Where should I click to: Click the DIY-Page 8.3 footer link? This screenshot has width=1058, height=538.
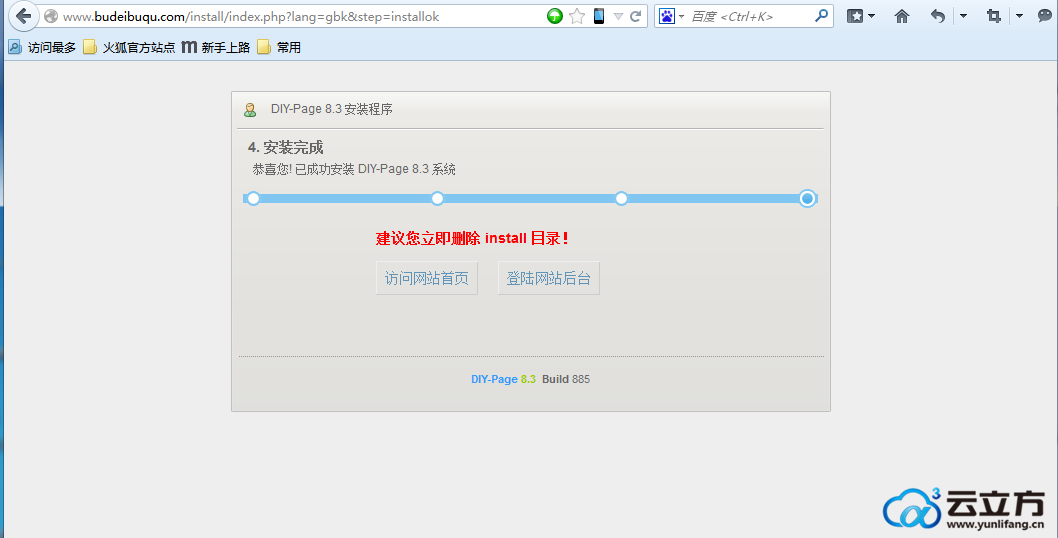pos(503,379)
